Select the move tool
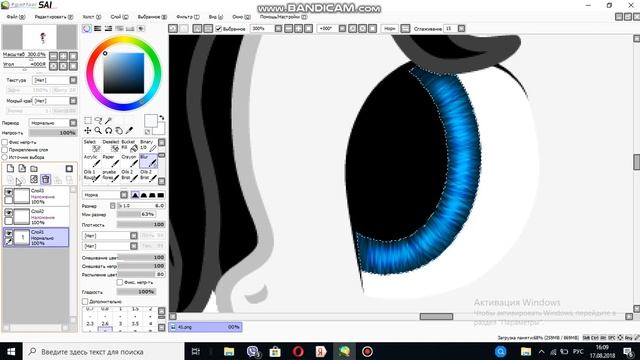This screenshot has width=640, height=360. pyautogui.click(x=88, y=131)
